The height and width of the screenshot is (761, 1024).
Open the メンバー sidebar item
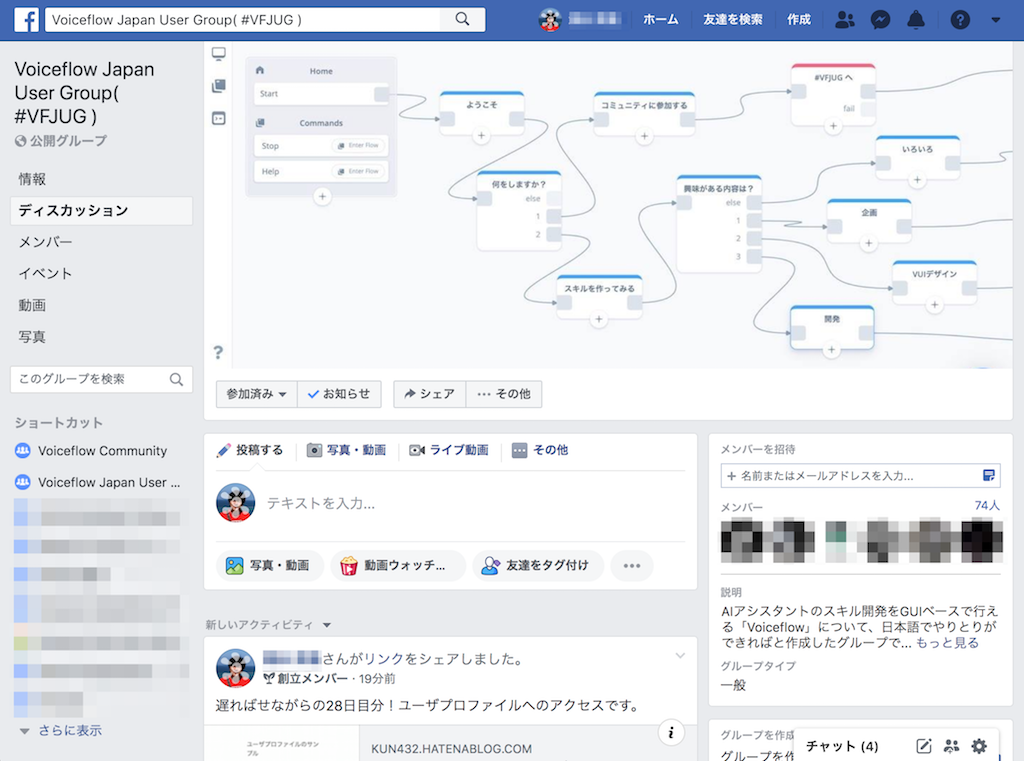tap(45, 242)
